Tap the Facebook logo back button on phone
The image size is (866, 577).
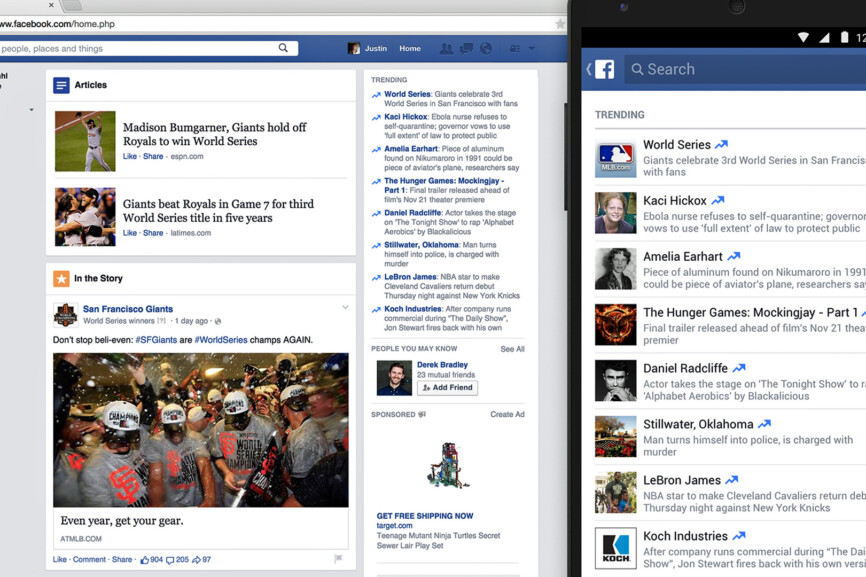tap(601, 69)
